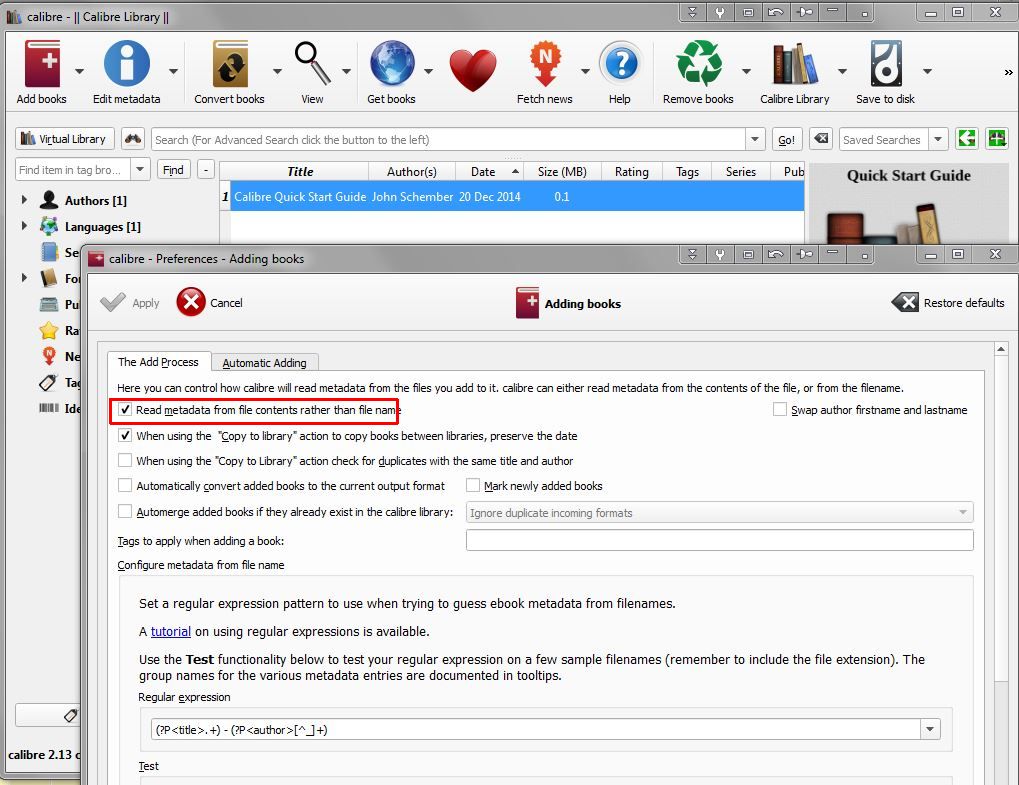Sort by the Rating column header
Viewport: 1019px width, 785px height.
632,172
